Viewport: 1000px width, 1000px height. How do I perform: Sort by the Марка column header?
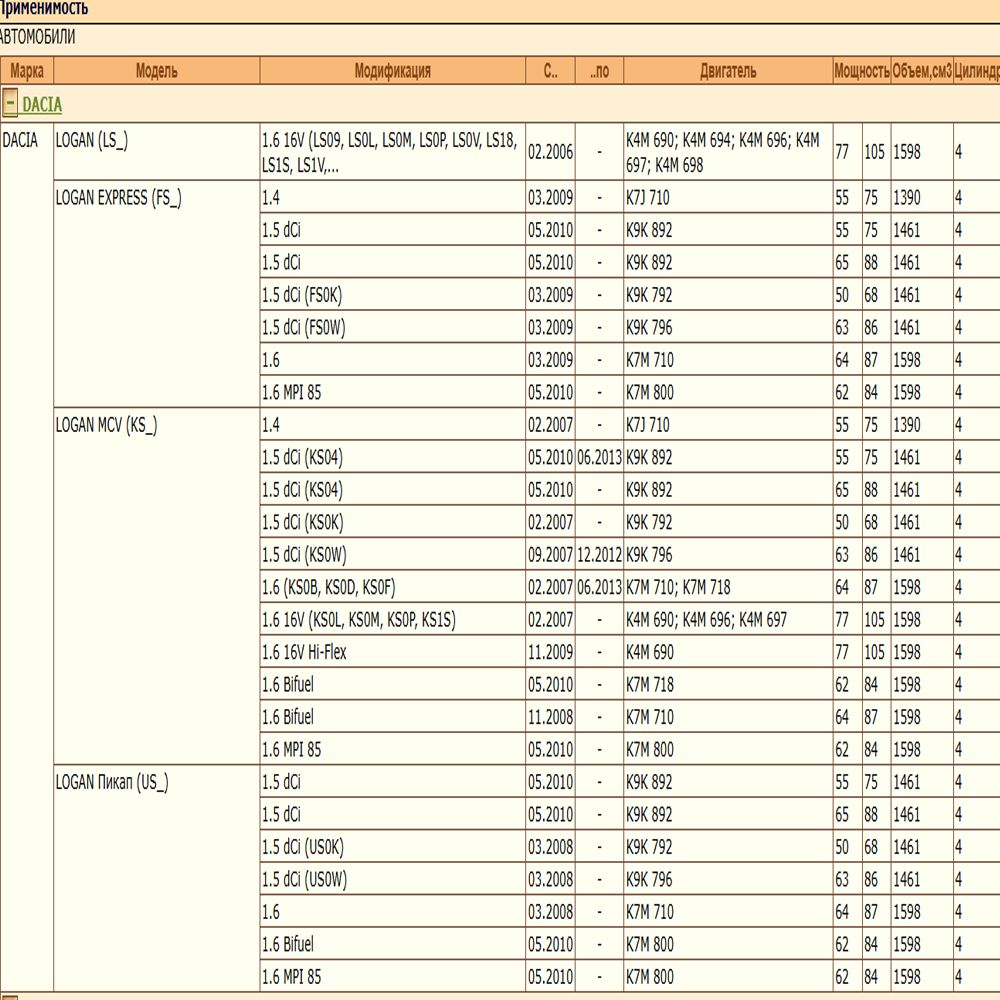tap(27, 70)
